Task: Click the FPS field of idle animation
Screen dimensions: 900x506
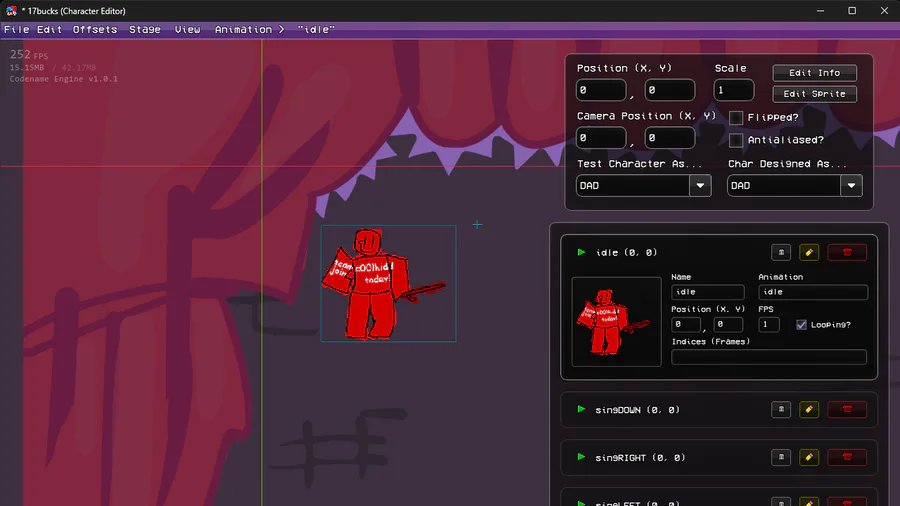Action: tap(769, 325)
